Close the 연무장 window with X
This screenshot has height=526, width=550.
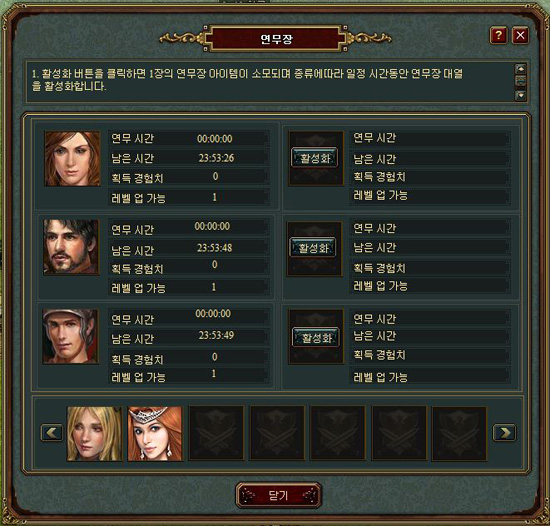coord(520,35)
